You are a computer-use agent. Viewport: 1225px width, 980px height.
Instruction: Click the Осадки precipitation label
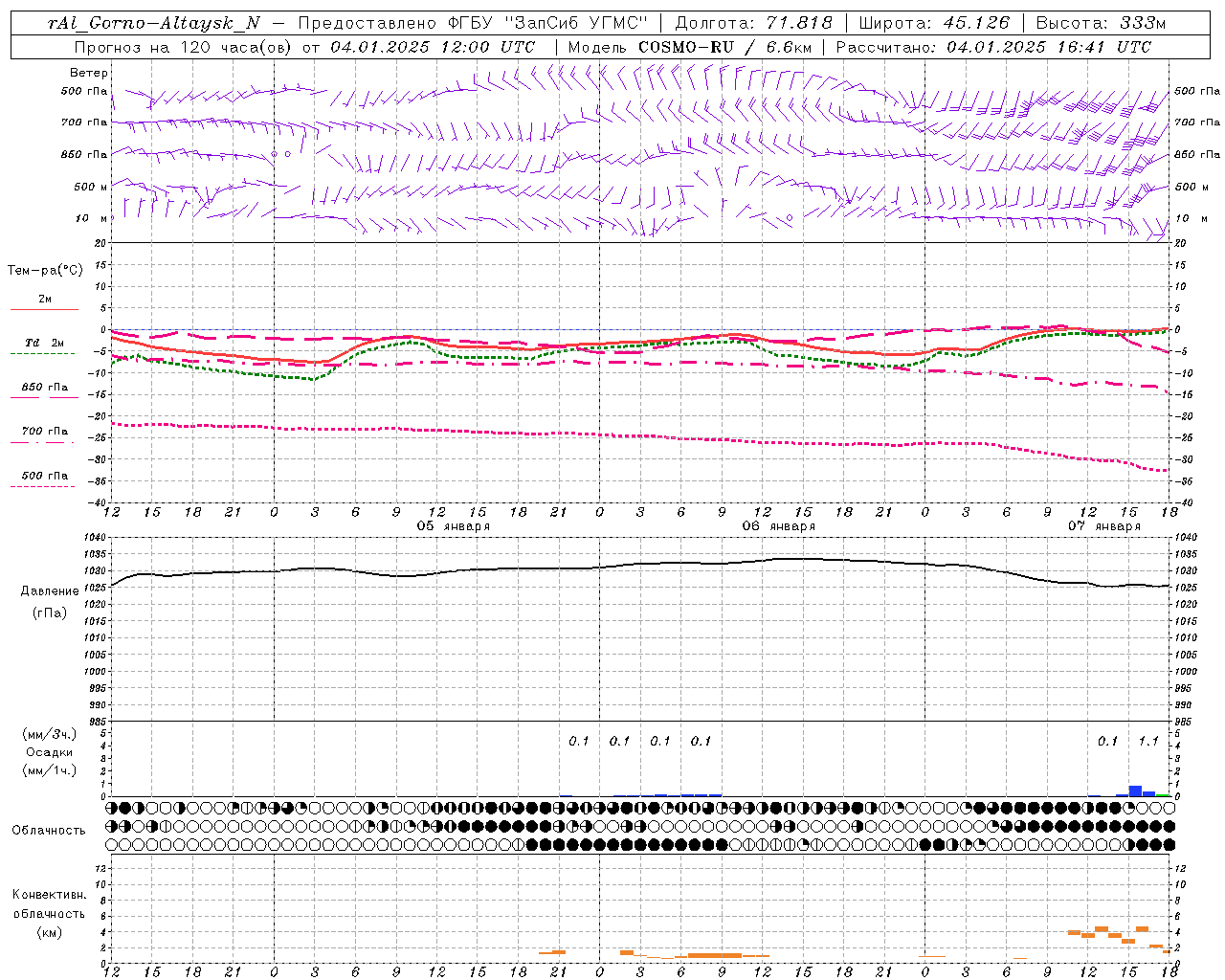click(x=50, y=752)
